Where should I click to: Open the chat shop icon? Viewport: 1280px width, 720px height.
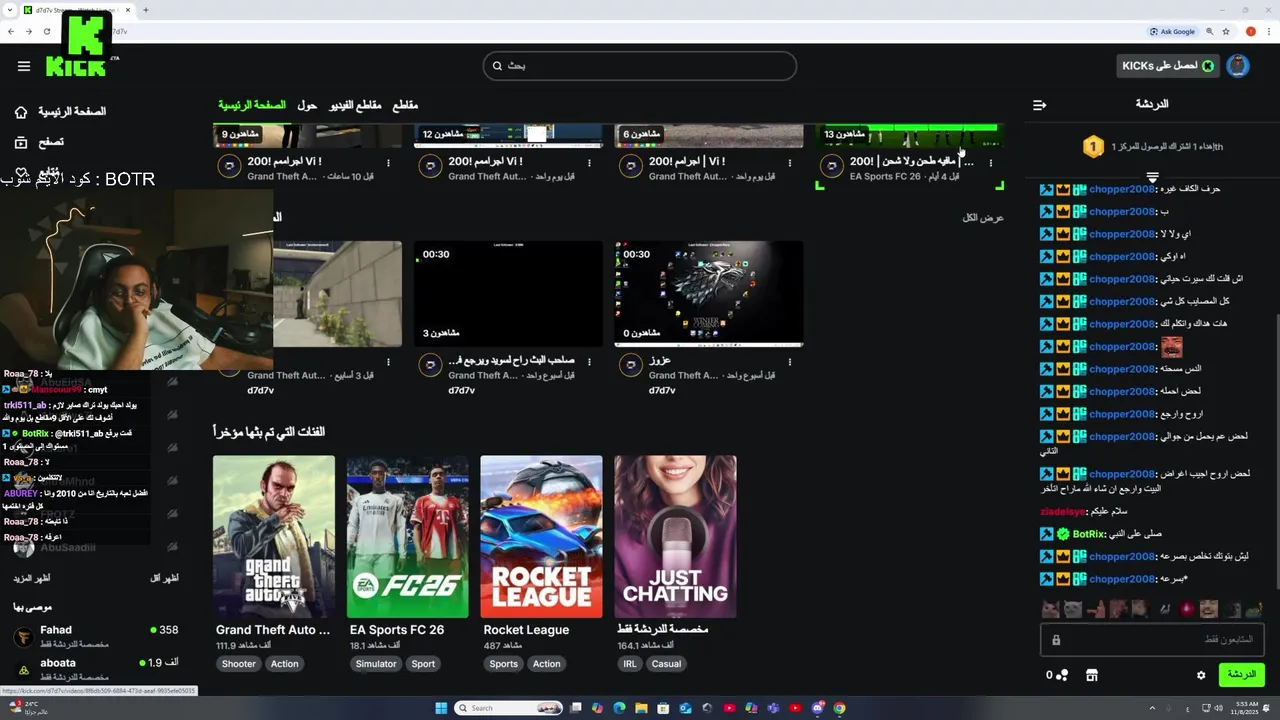[x=1092, y=675]
